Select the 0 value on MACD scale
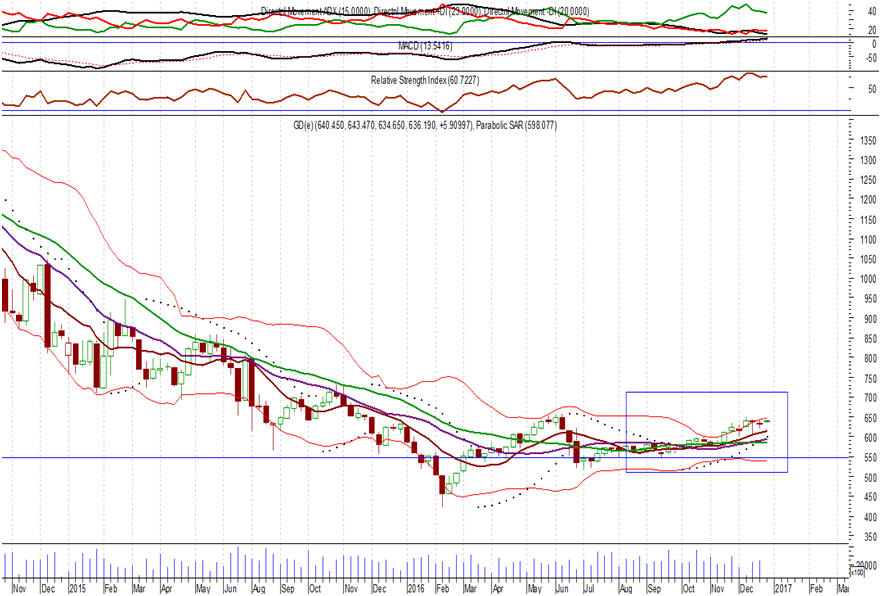Image resolution: width=881 pixels, height=596 pixels. (874, 44)
